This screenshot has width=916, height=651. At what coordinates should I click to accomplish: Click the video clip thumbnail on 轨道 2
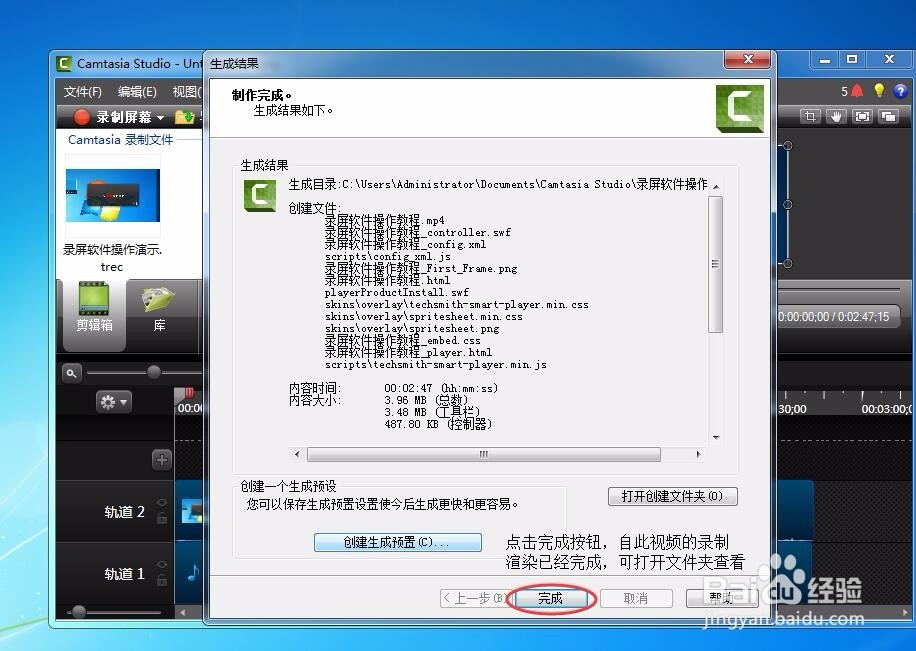(192, 511)
